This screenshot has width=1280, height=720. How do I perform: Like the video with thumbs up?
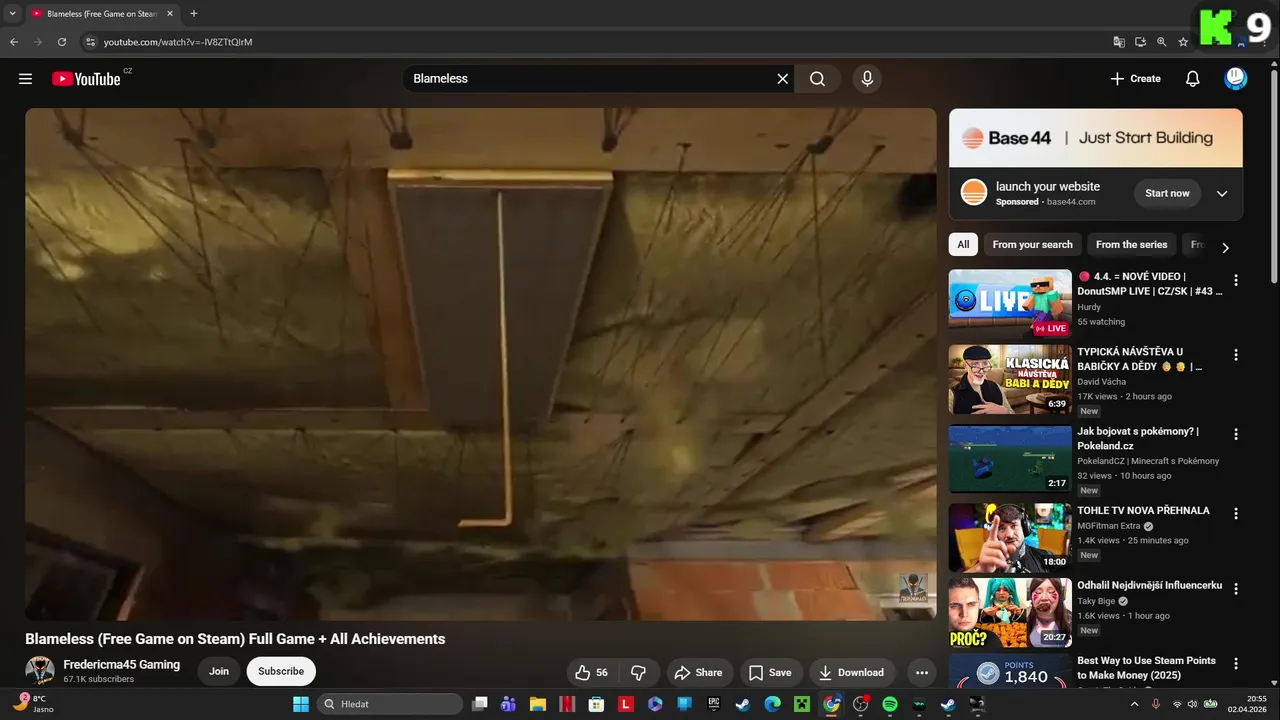click(591, 672)
